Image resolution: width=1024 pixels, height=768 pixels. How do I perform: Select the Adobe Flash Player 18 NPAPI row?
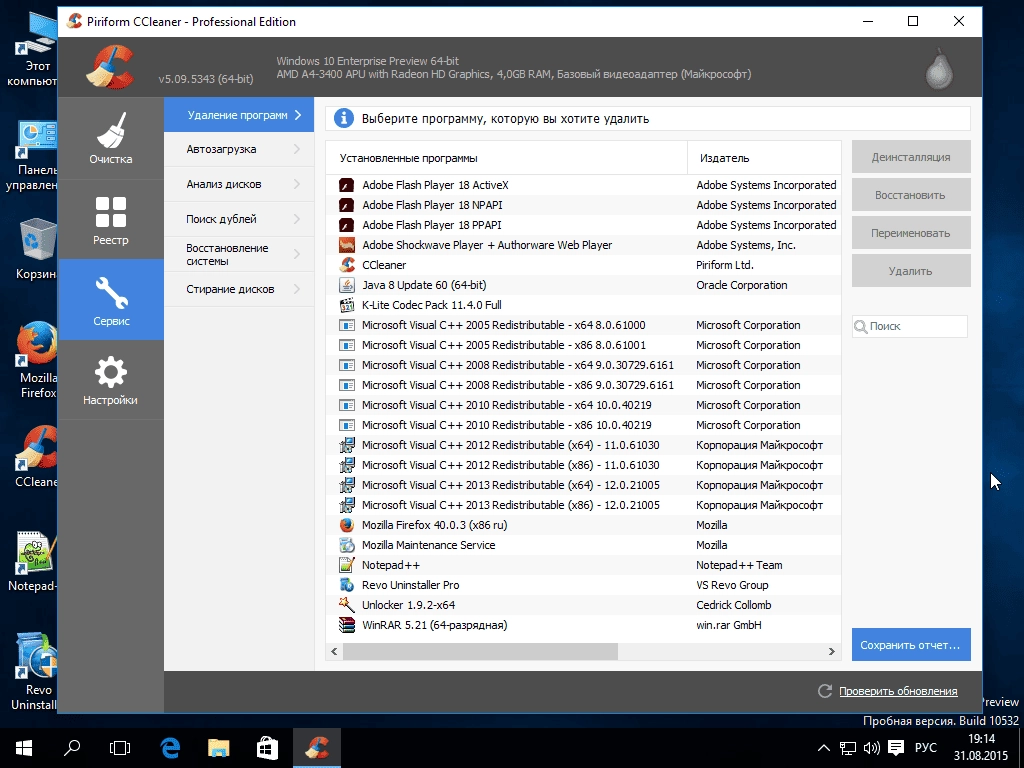[x=583, y=205]
